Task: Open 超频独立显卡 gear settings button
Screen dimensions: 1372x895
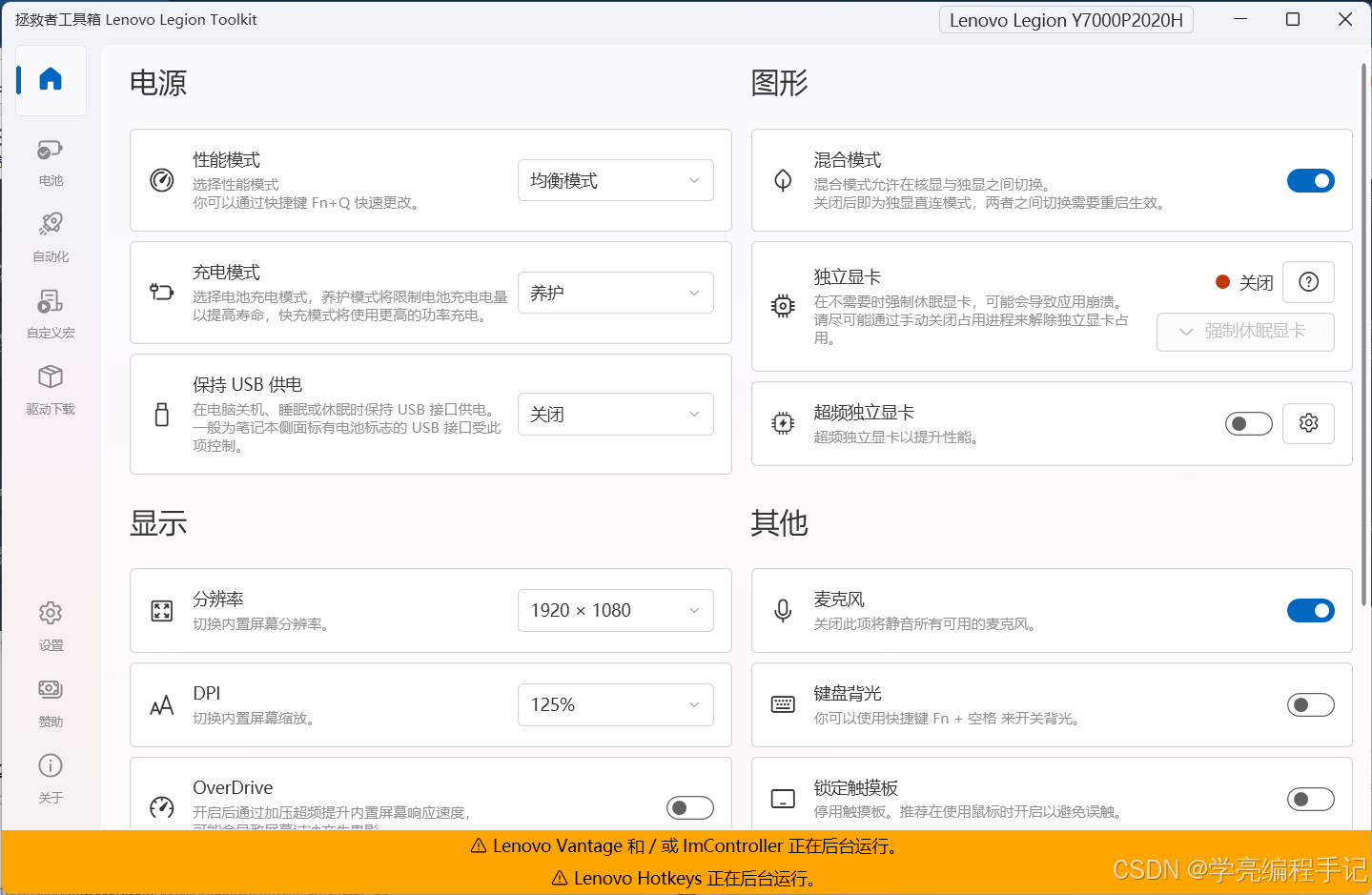Action: click(x=1309, y=423)
